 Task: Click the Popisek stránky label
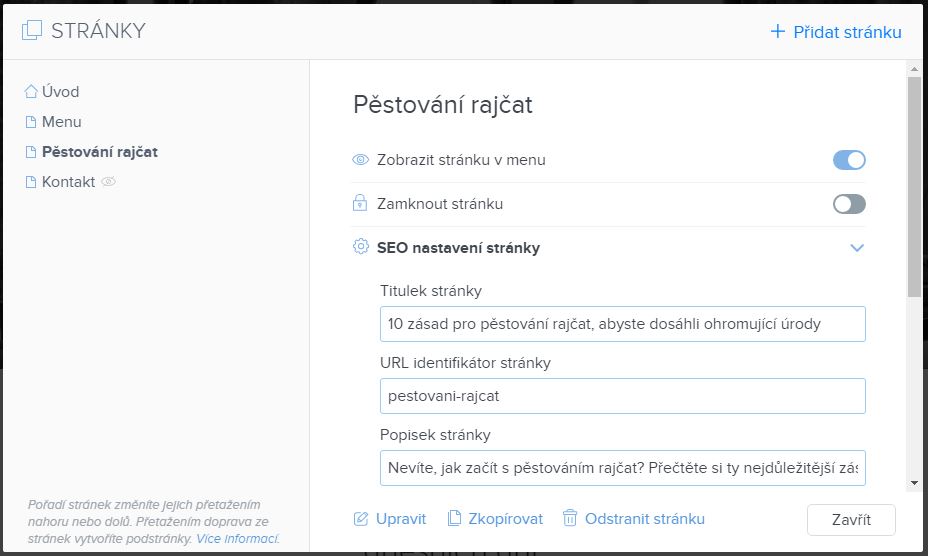pyautogui.click(x=435, y=435)
